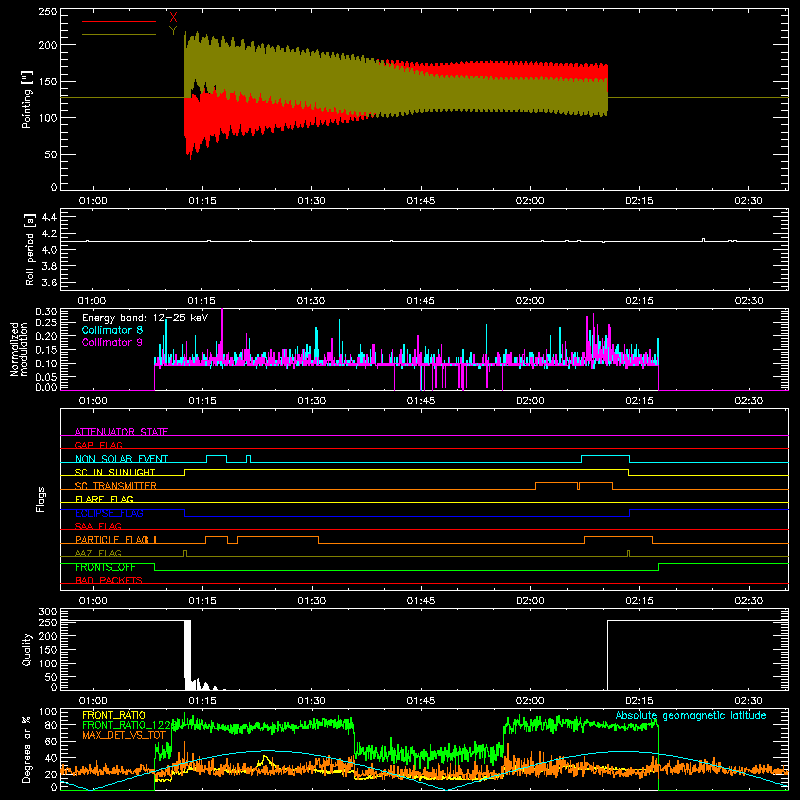The width and height of the screenshot is (800, 800).
Task: Select the GAP_FLAG label
Action: [98, 445]
